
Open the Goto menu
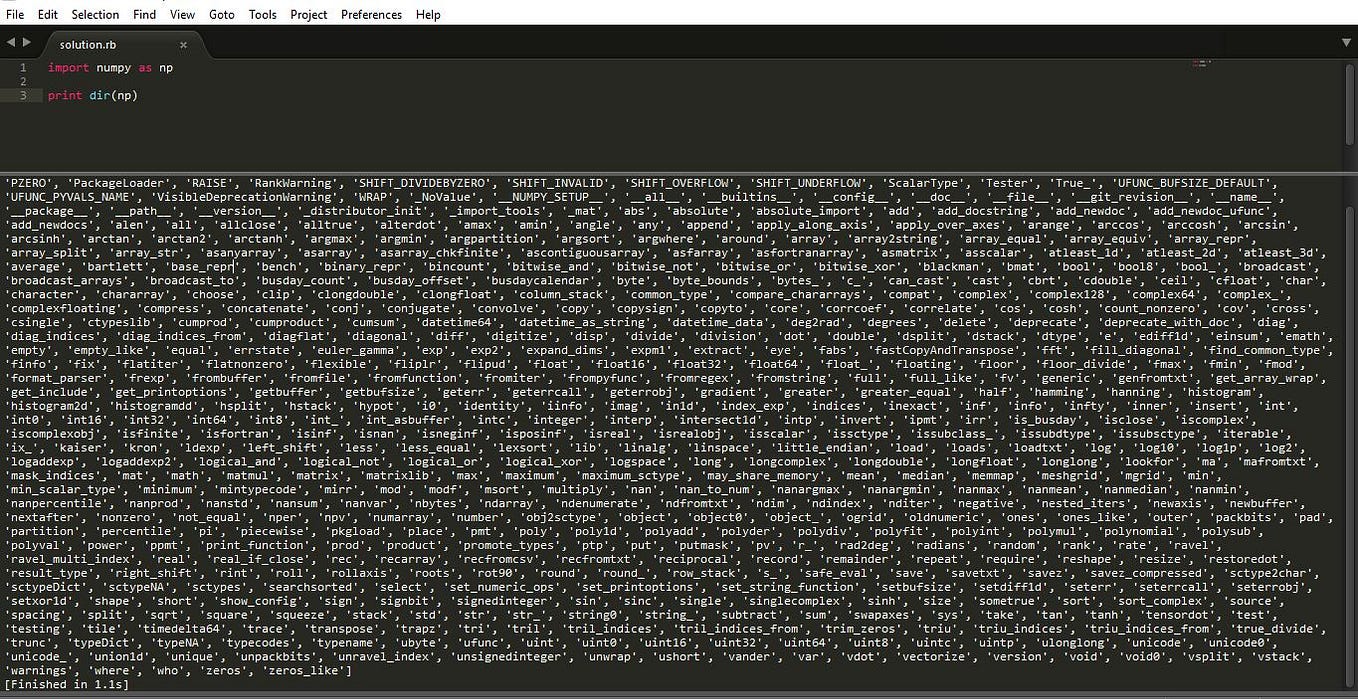221,14
